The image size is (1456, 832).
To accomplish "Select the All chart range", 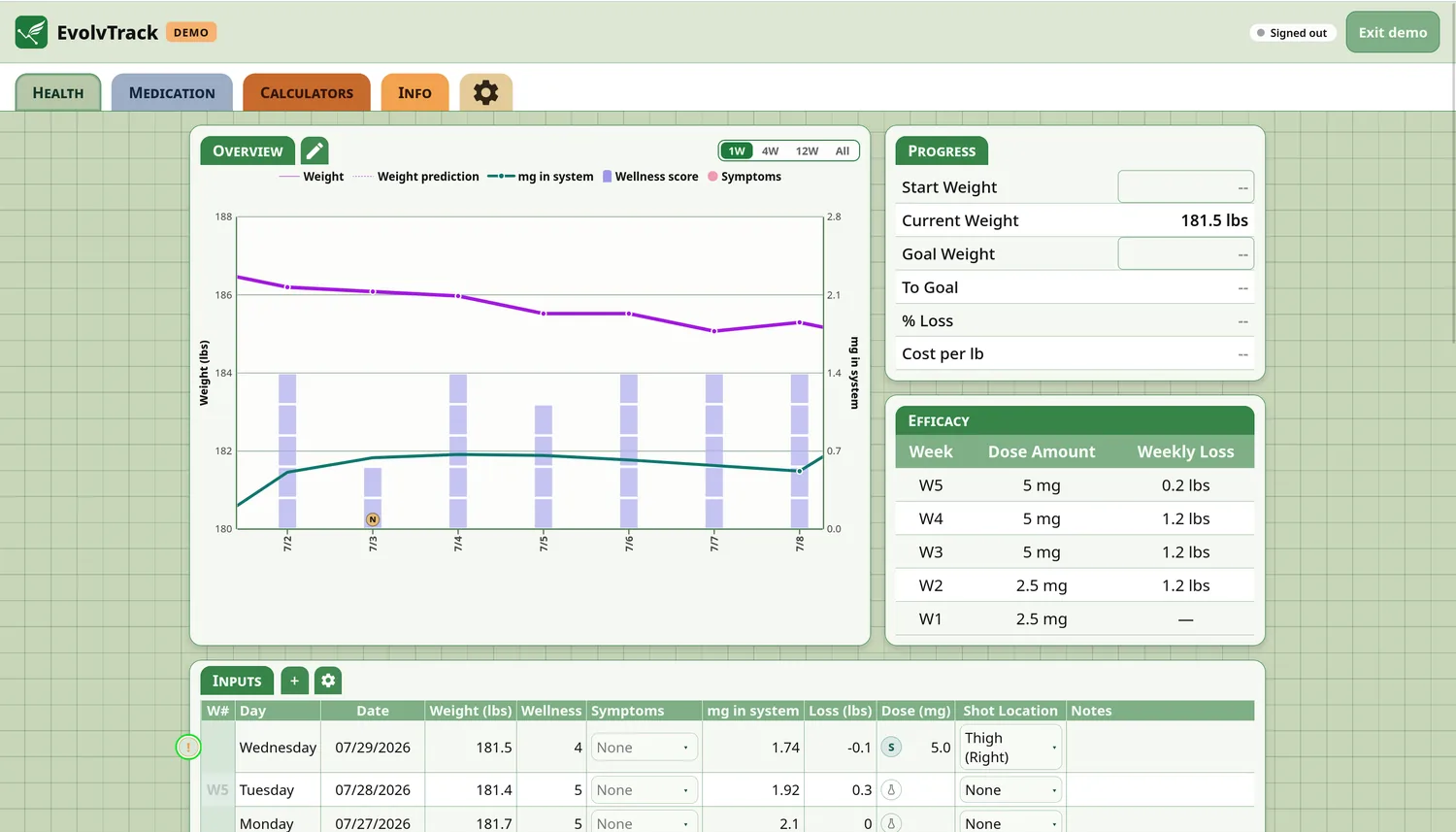I will pyautogui.click(x=843, y=150).
